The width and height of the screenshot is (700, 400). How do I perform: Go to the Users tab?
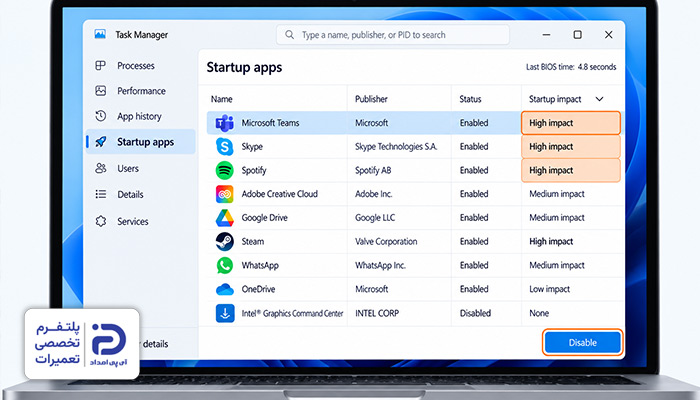(x=141, y=168)
